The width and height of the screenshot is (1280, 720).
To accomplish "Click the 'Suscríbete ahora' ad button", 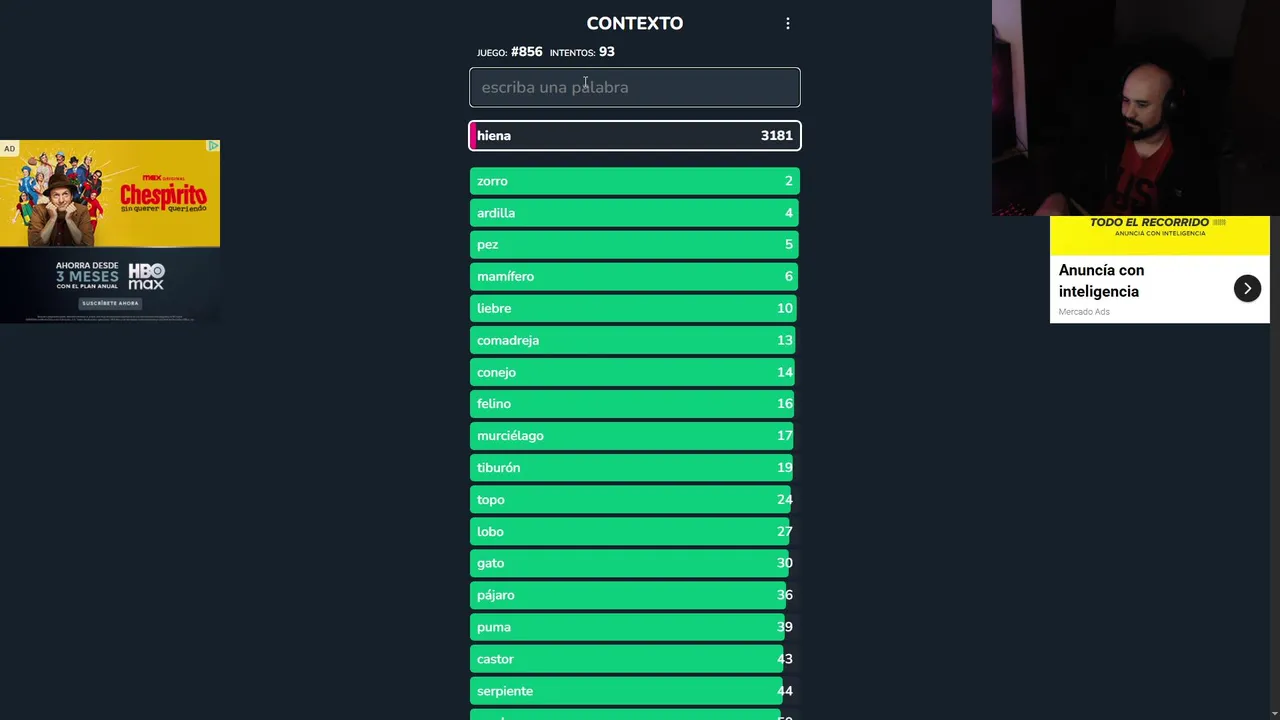I will tap(110, 303).
